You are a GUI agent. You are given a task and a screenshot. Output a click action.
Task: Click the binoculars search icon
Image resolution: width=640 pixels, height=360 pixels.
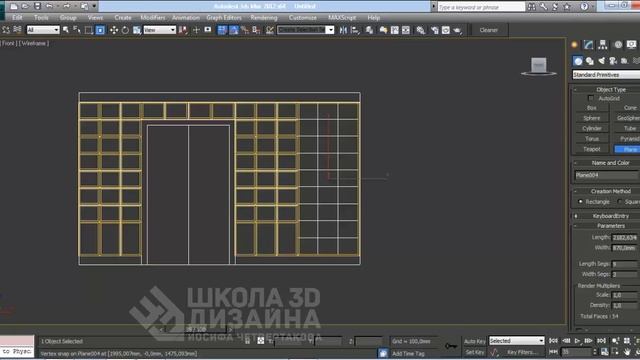click(x=531, y=7)
